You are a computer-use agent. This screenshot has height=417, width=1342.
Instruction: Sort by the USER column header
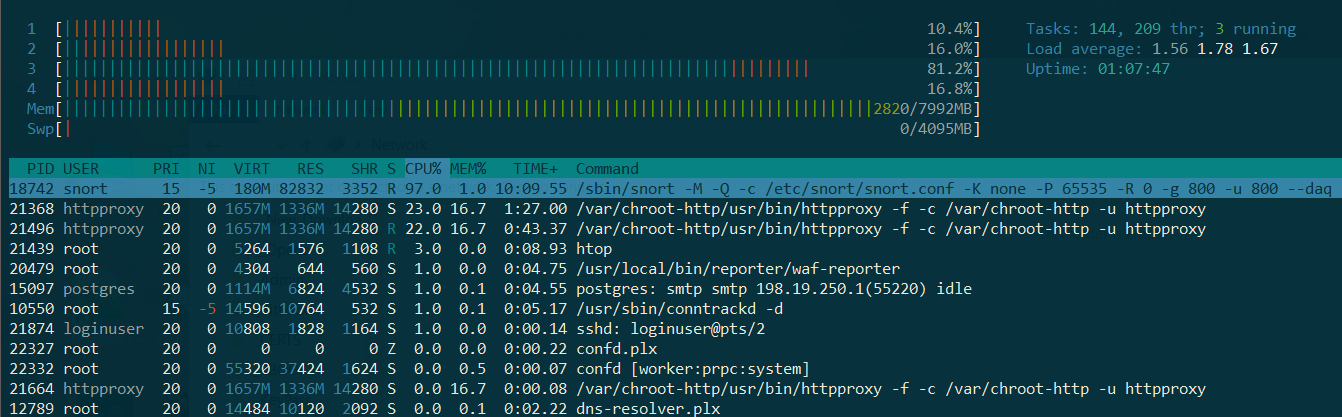tap(81, 168)
